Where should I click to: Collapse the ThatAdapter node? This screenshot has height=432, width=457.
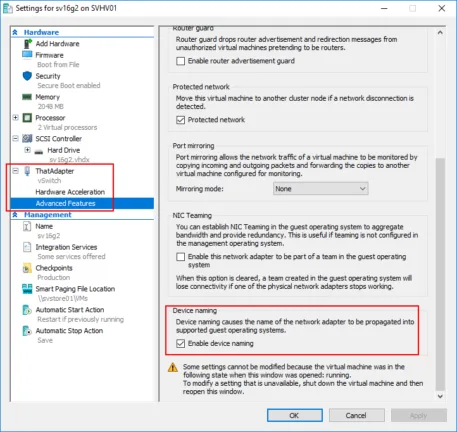pyautogui.click(x=15, y=171)
